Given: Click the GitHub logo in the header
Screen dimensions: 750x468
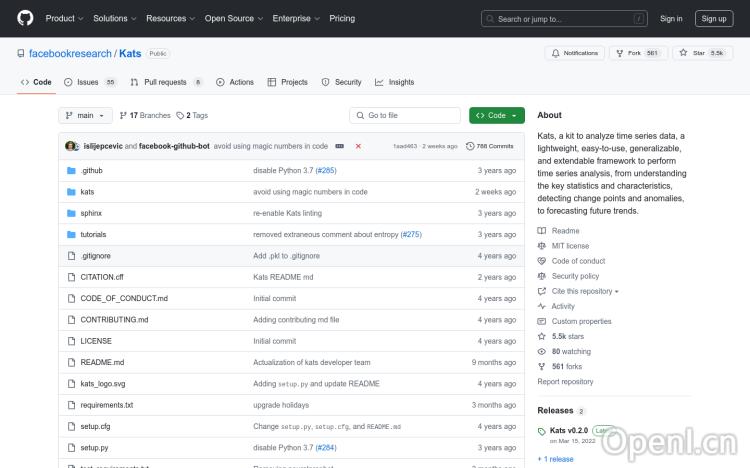Looking at the screenshot, I should [25, 18].
